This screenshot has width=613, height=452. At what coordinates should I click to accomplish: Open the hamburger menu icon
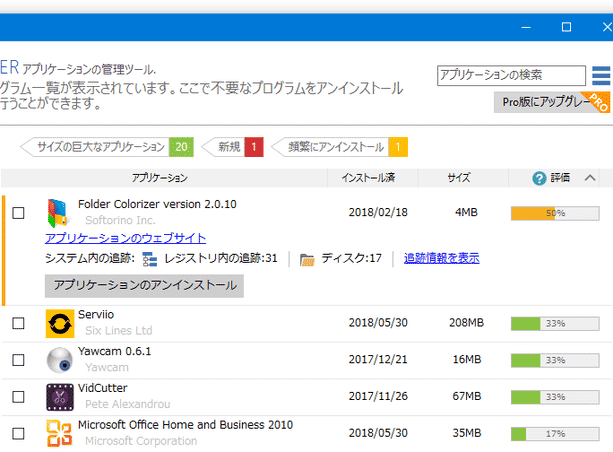click(x=601, y=75)
